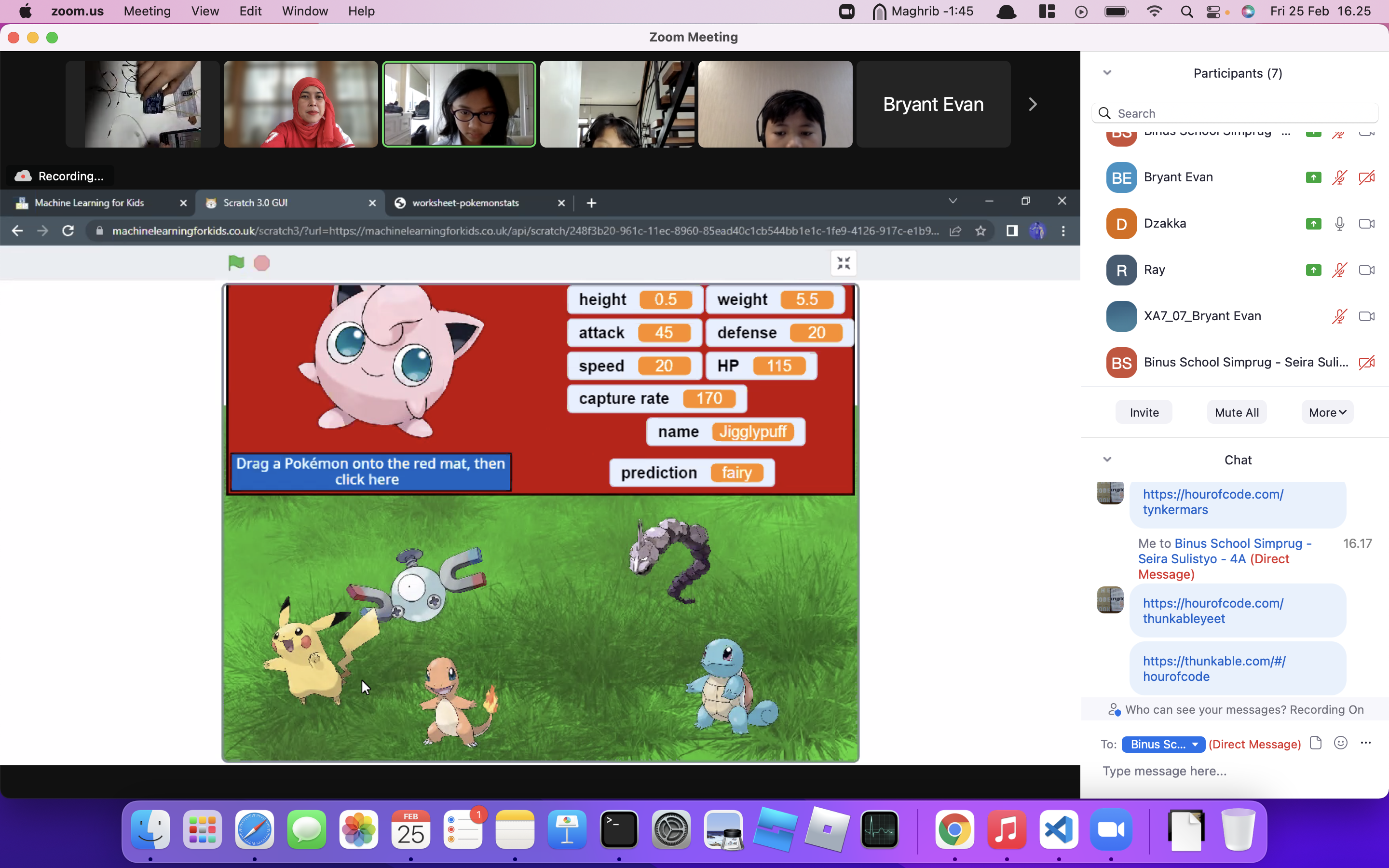Screen dimensions: 1389x868
Task: Select Bryant Evan video tile
Action: [x=933, y=104]
